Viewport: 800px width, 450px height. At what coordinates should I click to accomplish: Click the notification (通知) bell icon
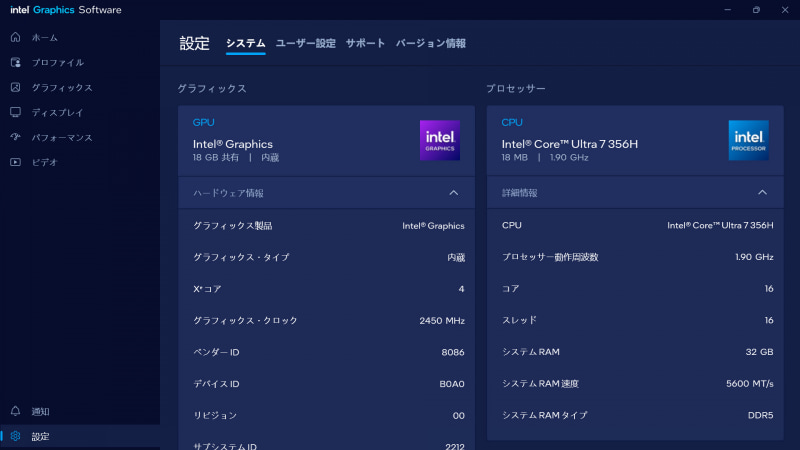click(x=15, y=411)
